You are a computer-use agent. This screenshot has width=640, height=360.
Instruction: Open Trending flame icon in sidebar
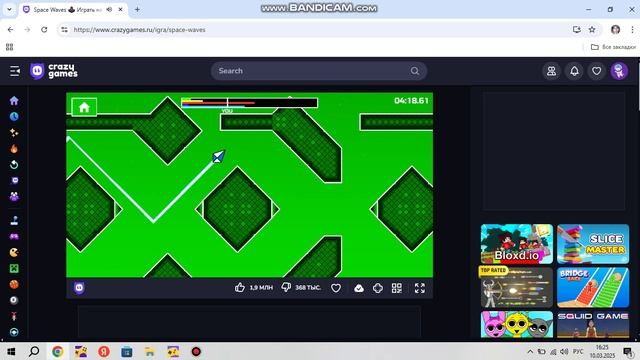(x=14, y=149)
